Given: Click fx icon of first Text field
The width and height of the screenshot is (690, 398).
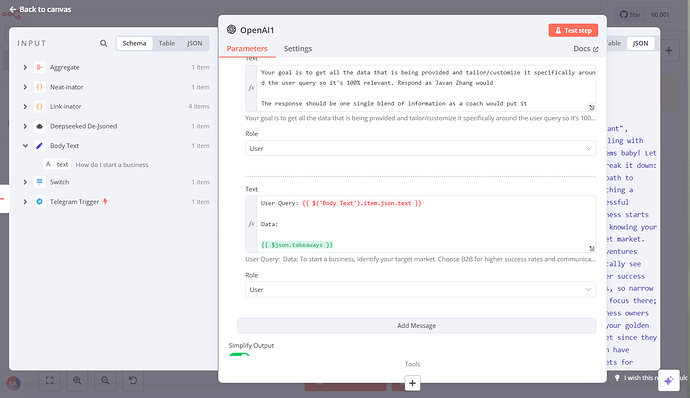Looking at the screenshot, I should point(251,88).
